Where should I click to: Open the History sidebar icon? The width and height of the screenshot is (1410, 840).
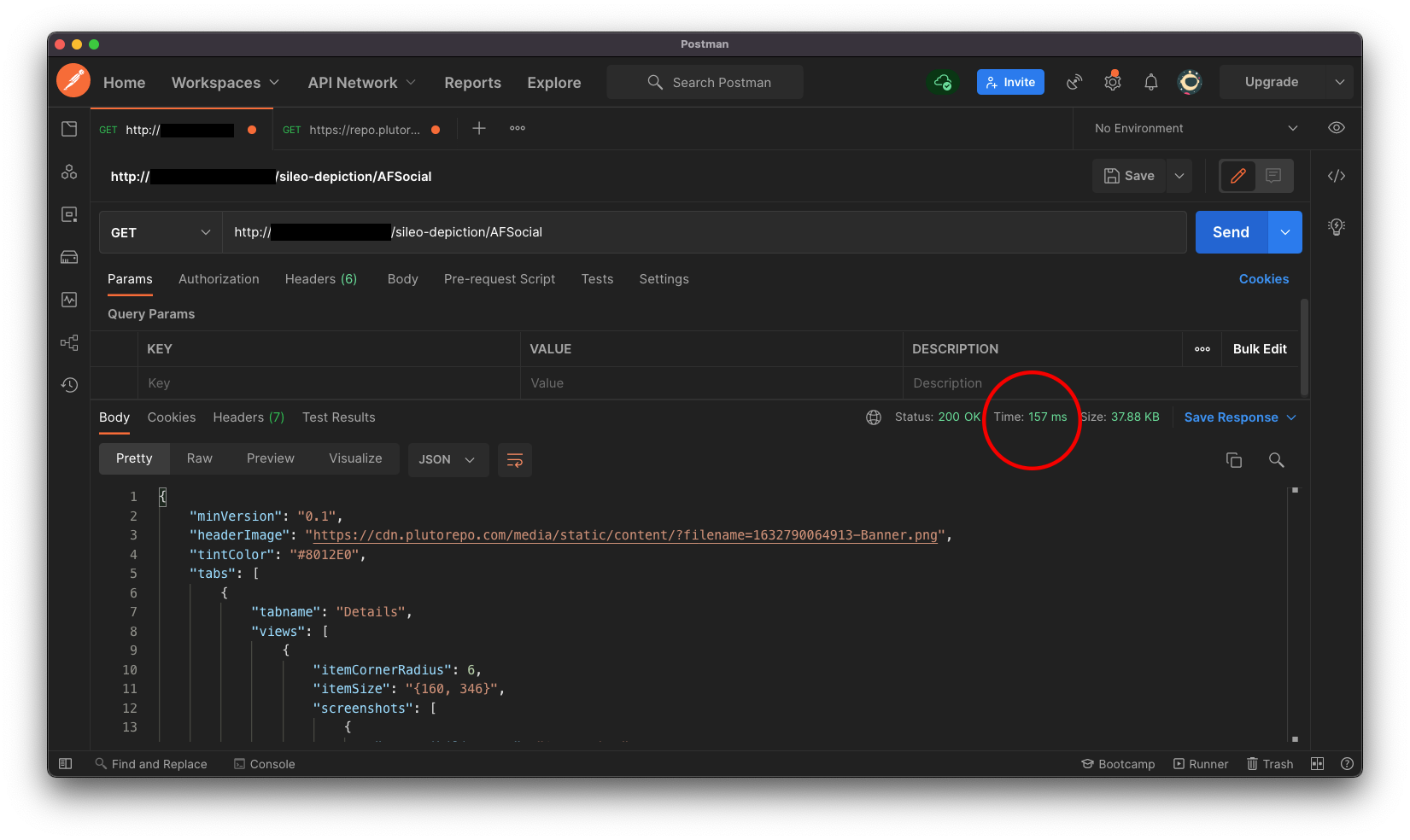point(69,385)
